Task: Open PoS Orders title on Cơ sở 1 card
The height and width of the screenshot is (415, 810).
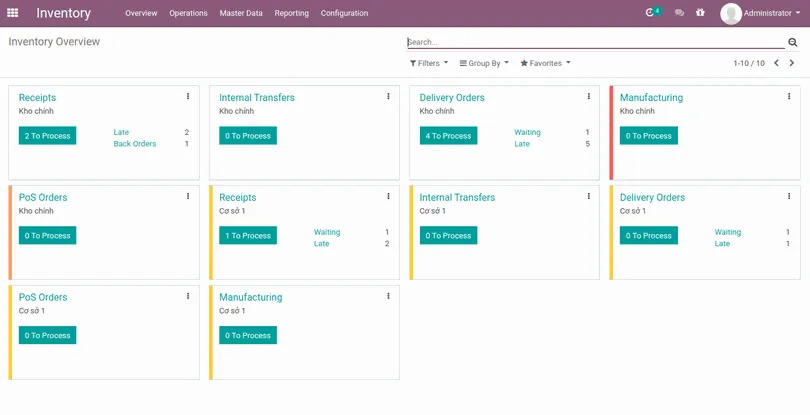Action: tap(43, 297)
